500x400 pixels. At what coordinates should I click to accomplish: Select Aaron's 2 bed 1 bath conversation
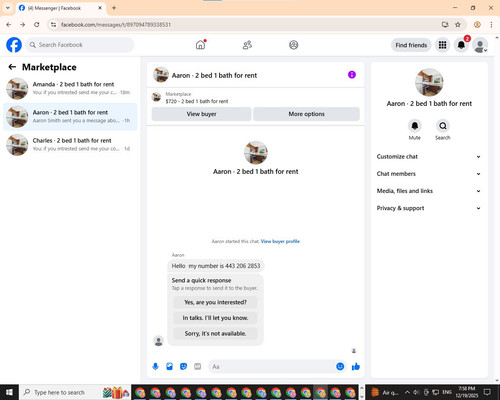(x=70, y=117)
